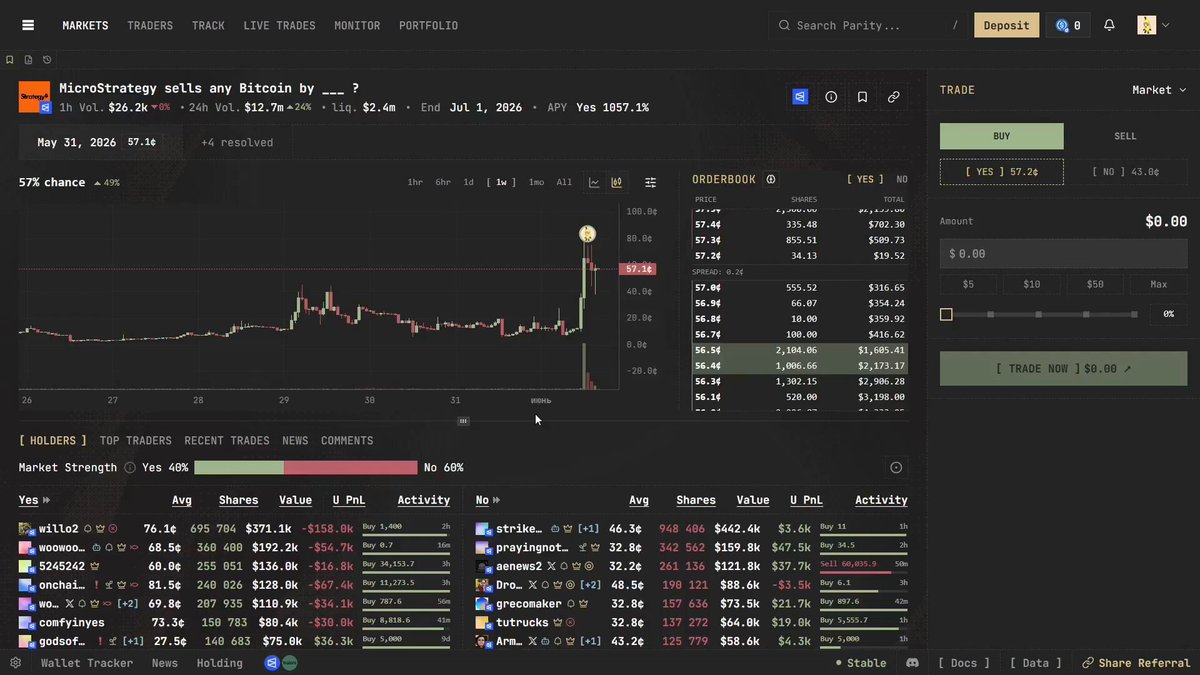The height and width of the screenshot is (675, 1200).
Task: Click the search magnifier icon
Action: [784, 25]
